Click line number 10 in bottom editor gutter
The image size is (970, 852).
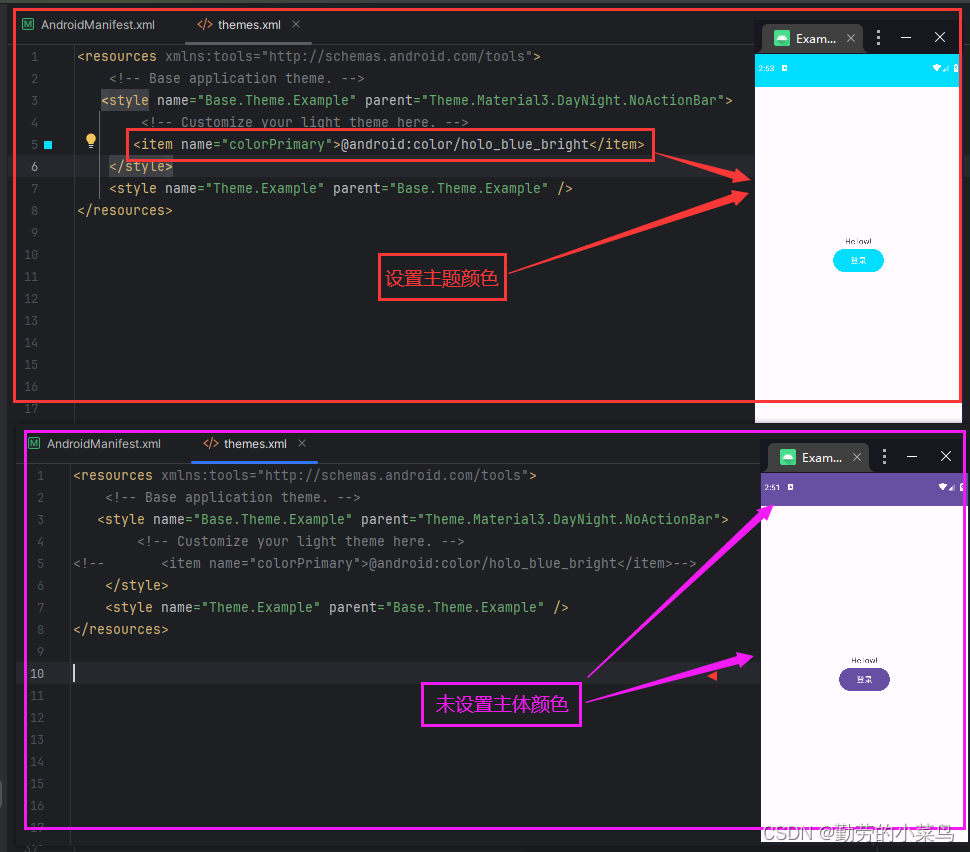click(38, 672)
